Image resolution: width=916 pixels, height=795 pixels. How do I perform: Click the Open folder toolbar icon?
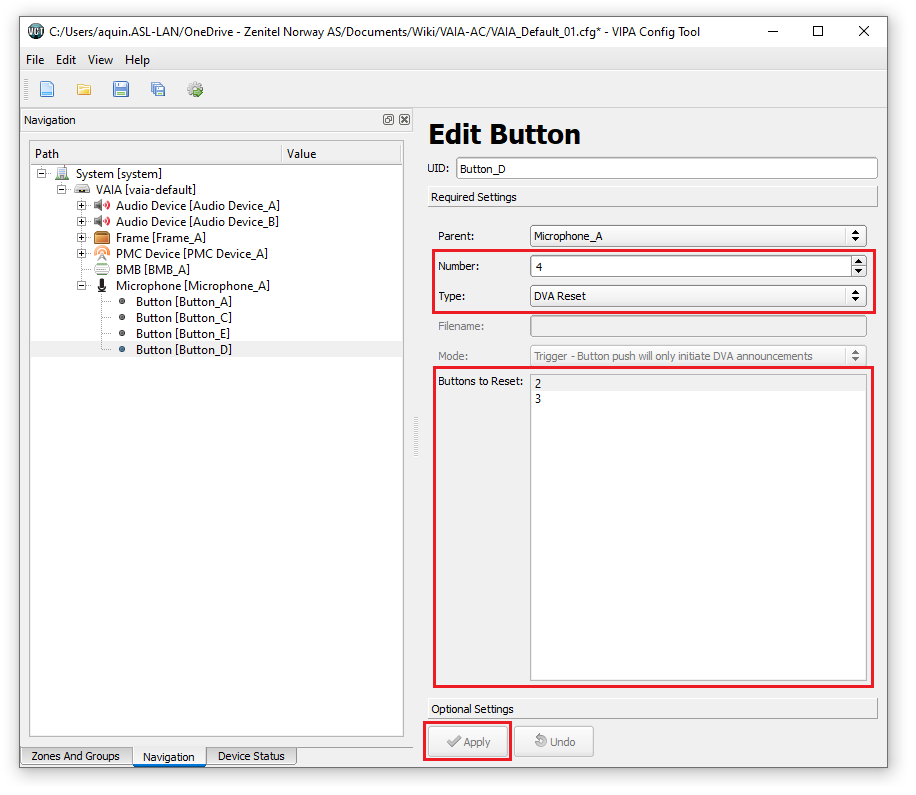point(84,90)
